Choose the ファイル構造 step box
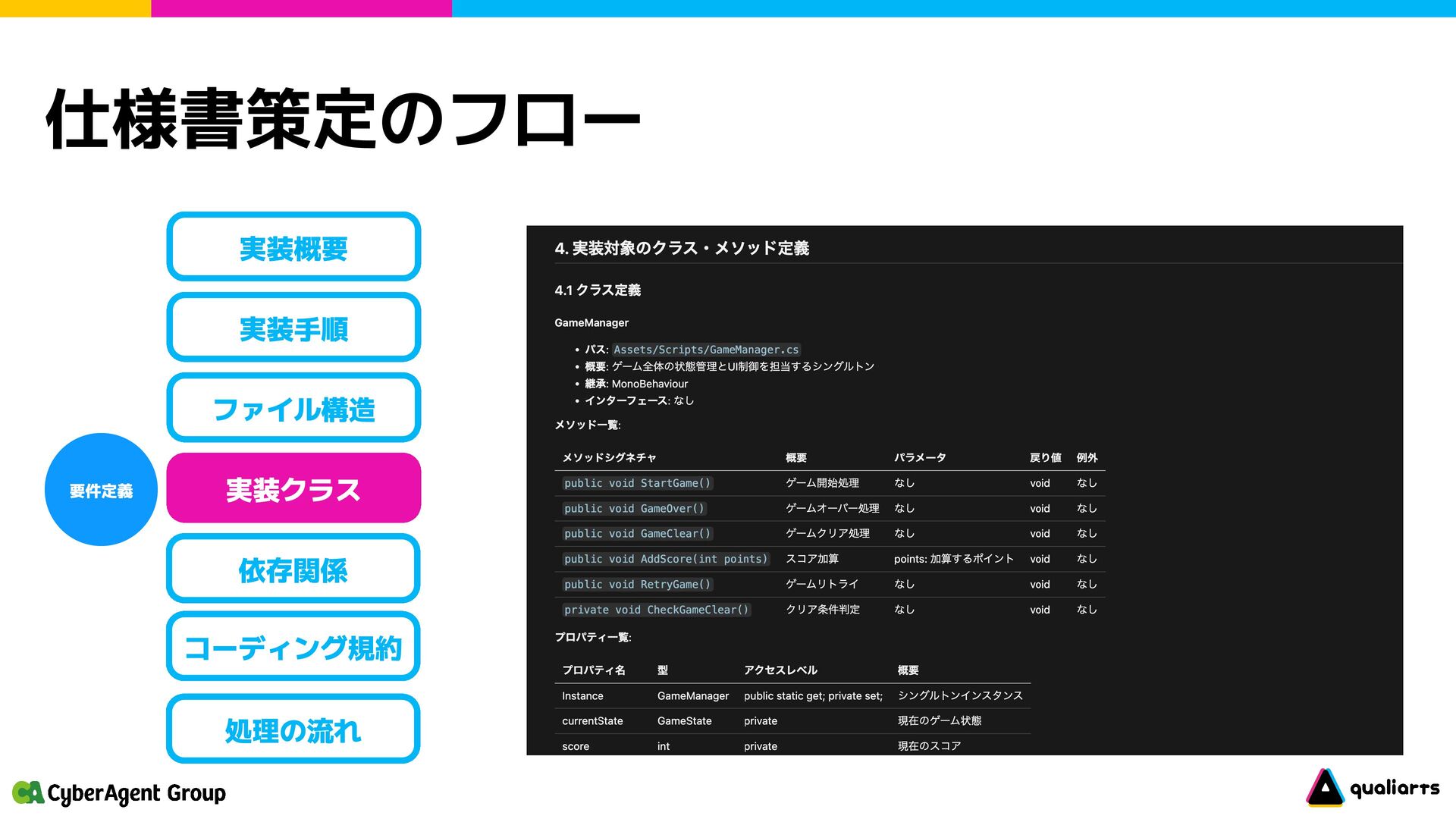Image resolution: width=1456 pixels, height=819 pixels. [x=293, y=408]
